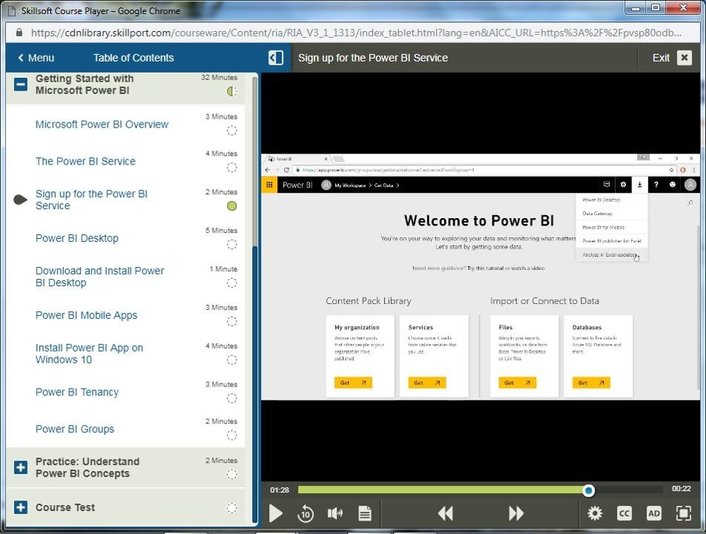Click Get button under Services in video
The height and width of the screenshot is (534, 706).
tap(427, 383)
